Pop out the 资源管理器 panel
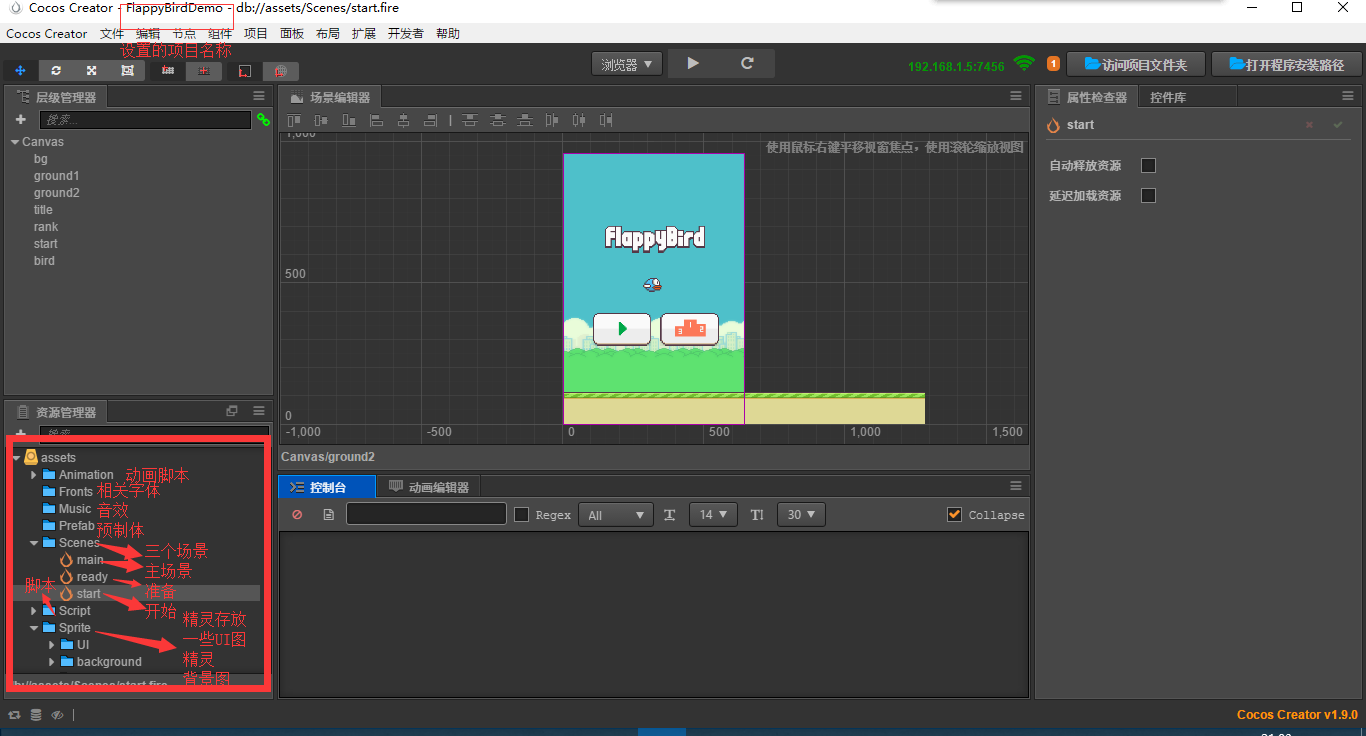 coord(232,410)
